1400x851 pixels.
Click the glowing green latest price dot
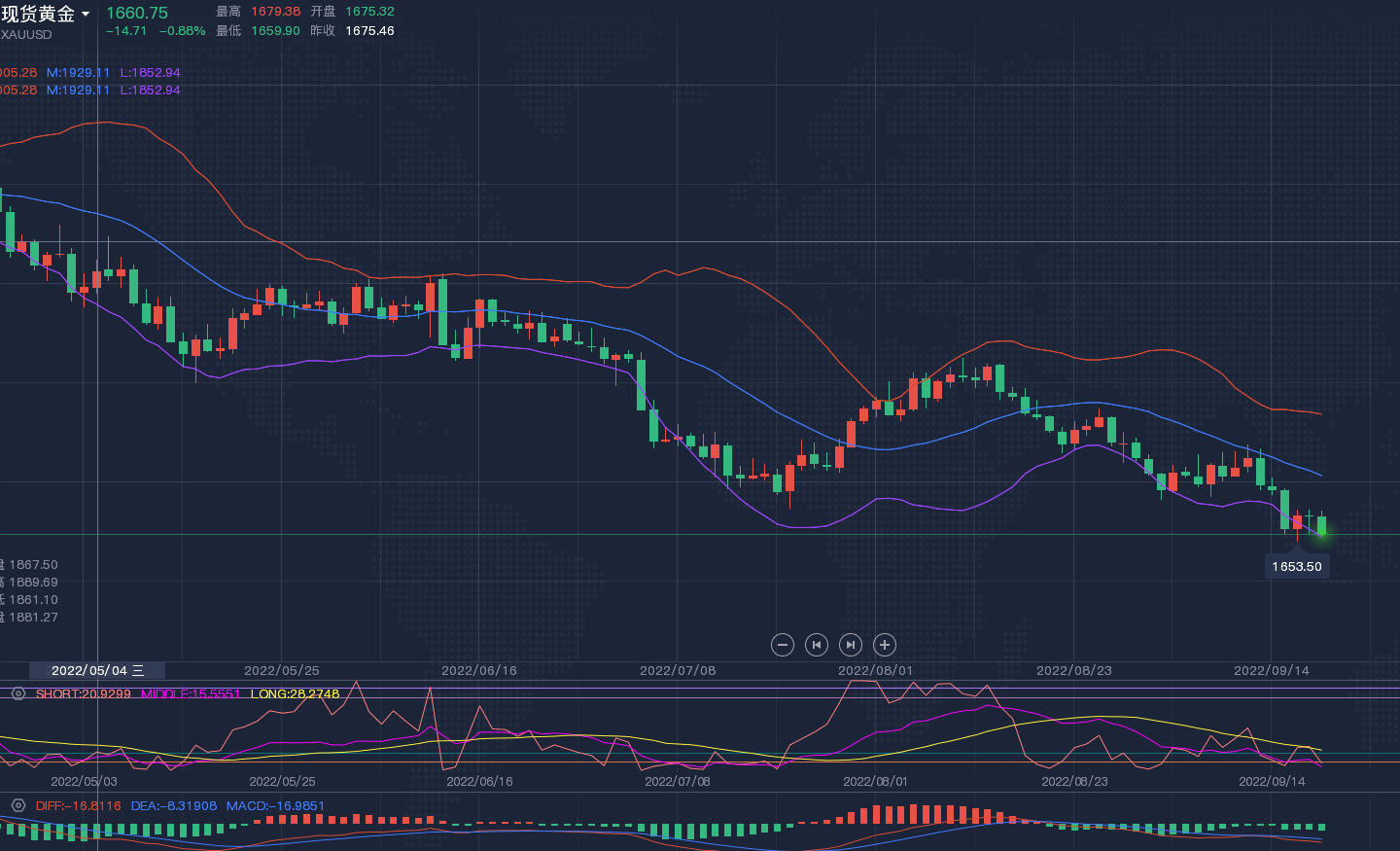[1321, 532]
